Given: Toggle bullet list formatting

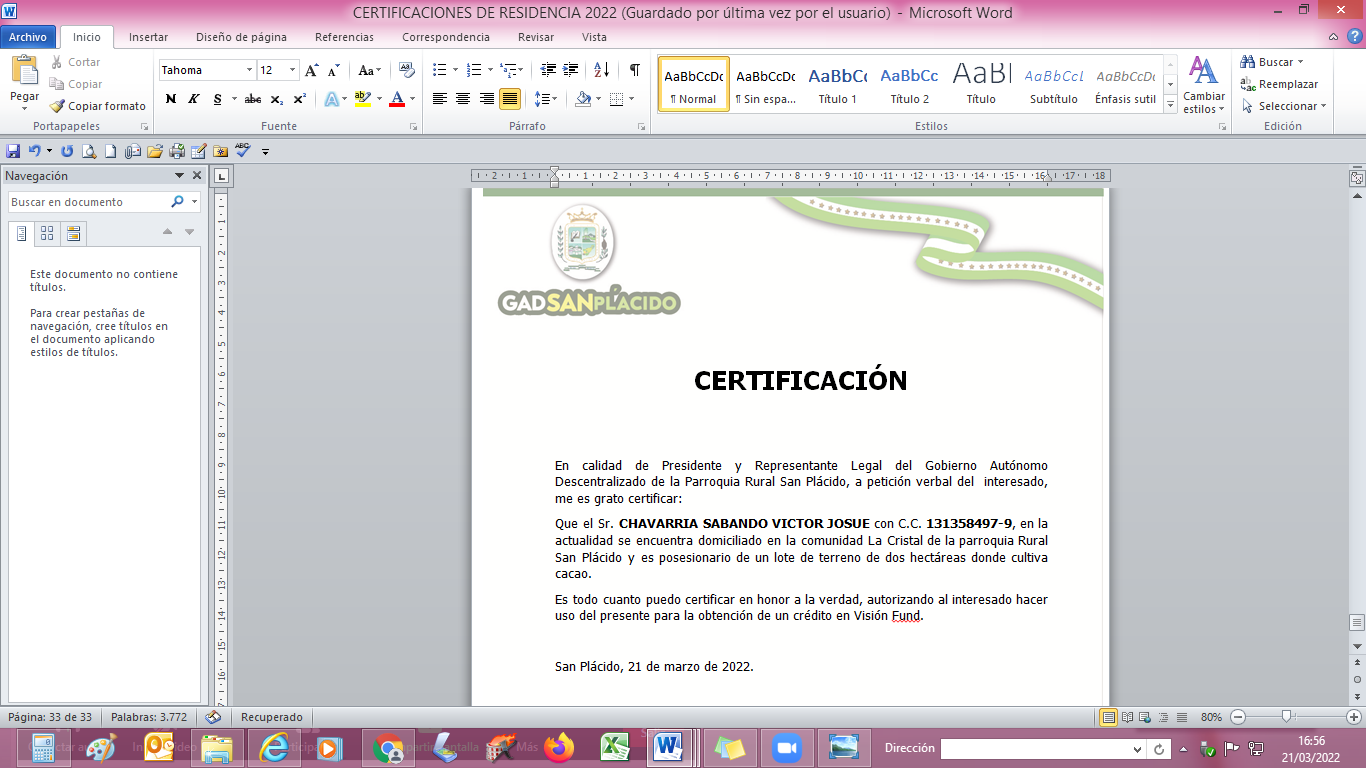Looking at the screenshot, I should pos(439,70).
